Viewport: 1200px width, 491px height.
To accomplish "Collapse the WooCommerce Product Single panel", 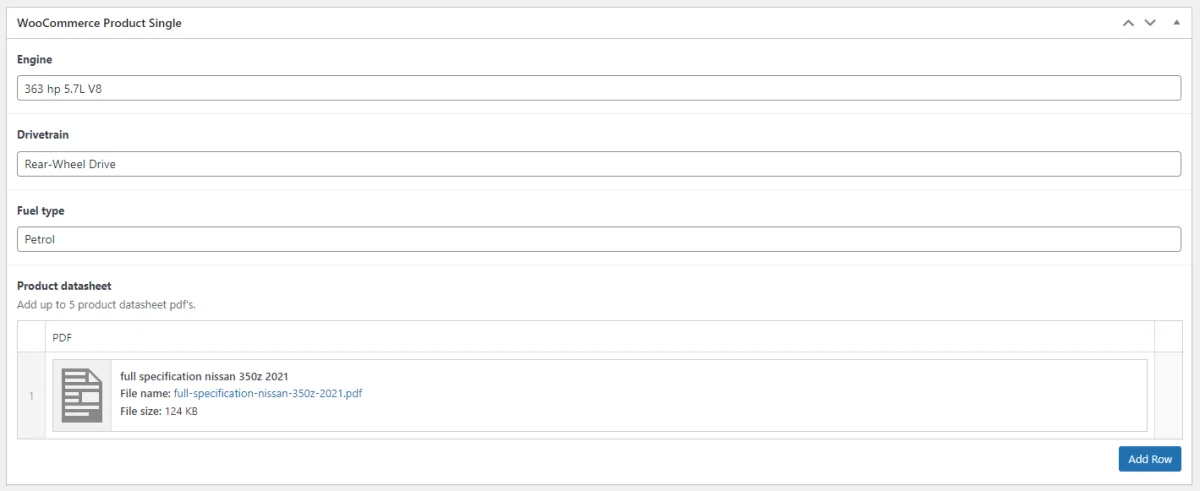I will [x=1175, y=23].
